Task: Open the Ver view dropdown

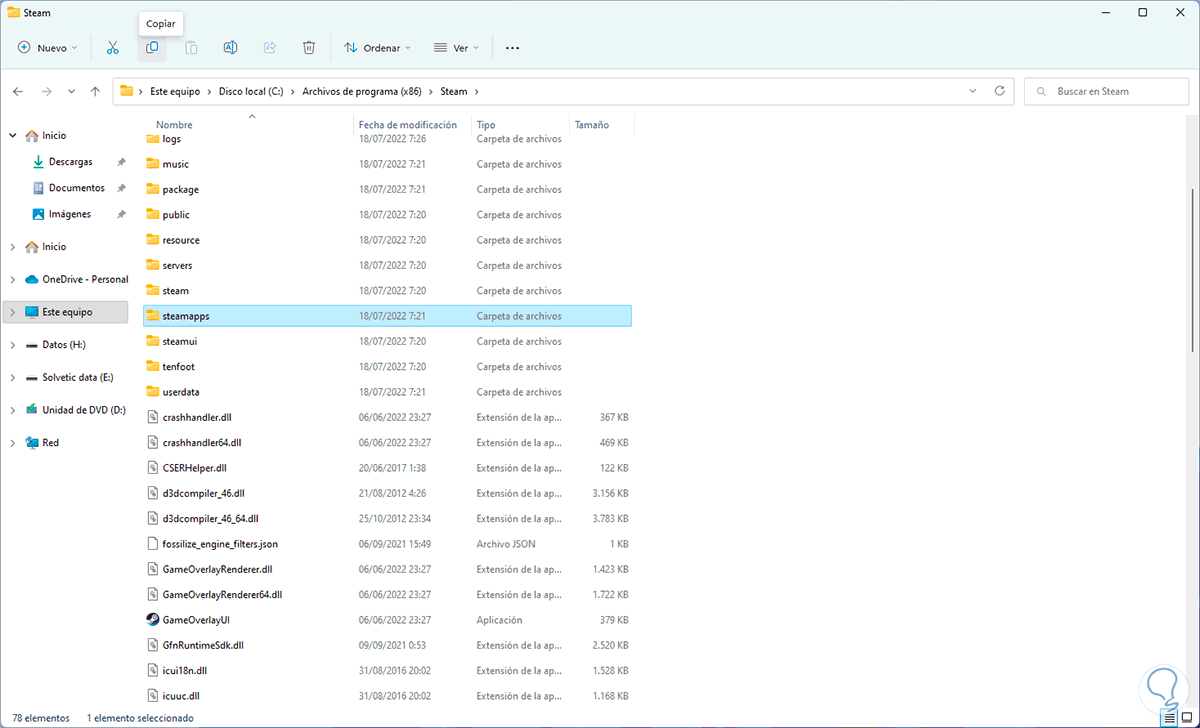Action: point(456,47)
